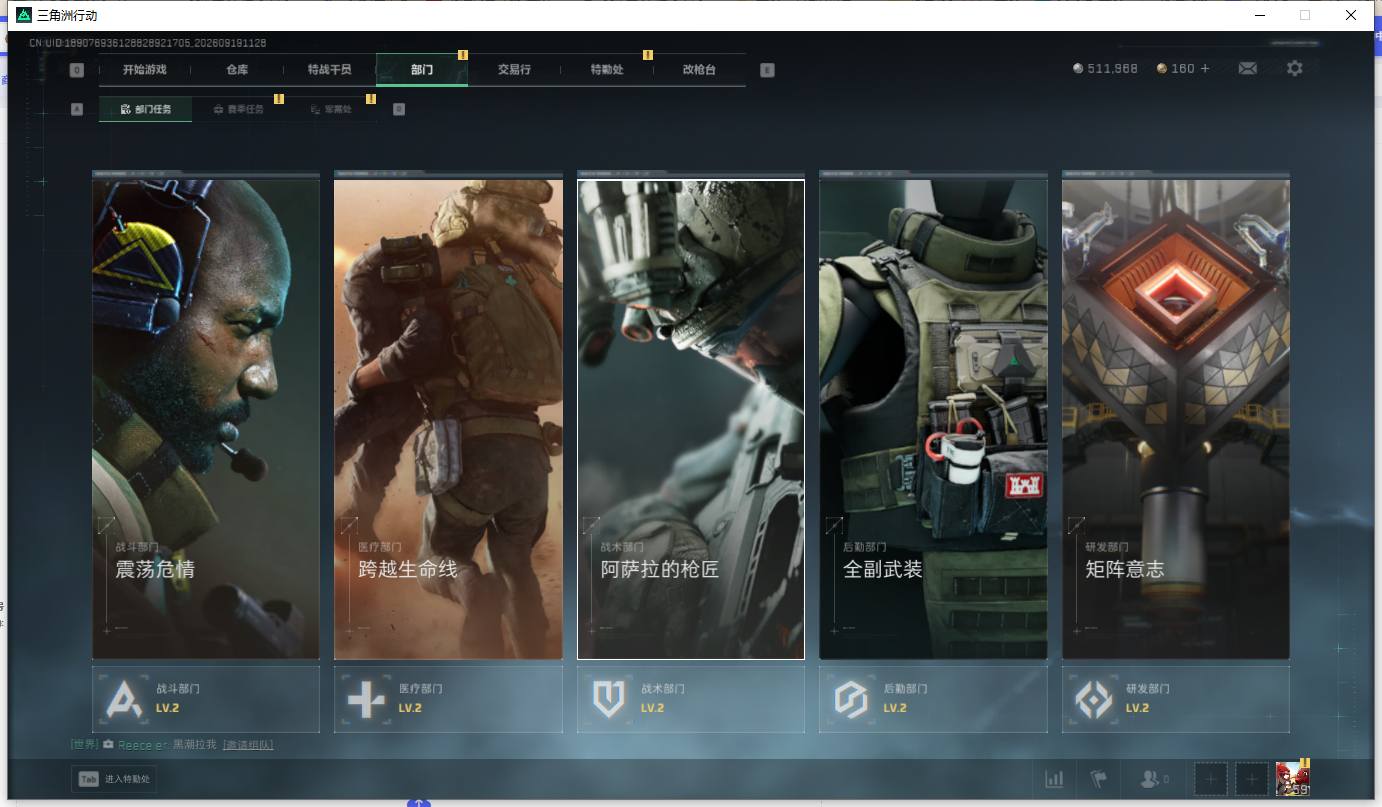
Task: Select the 部门任务 sub-tab
Action: (146, 109)
